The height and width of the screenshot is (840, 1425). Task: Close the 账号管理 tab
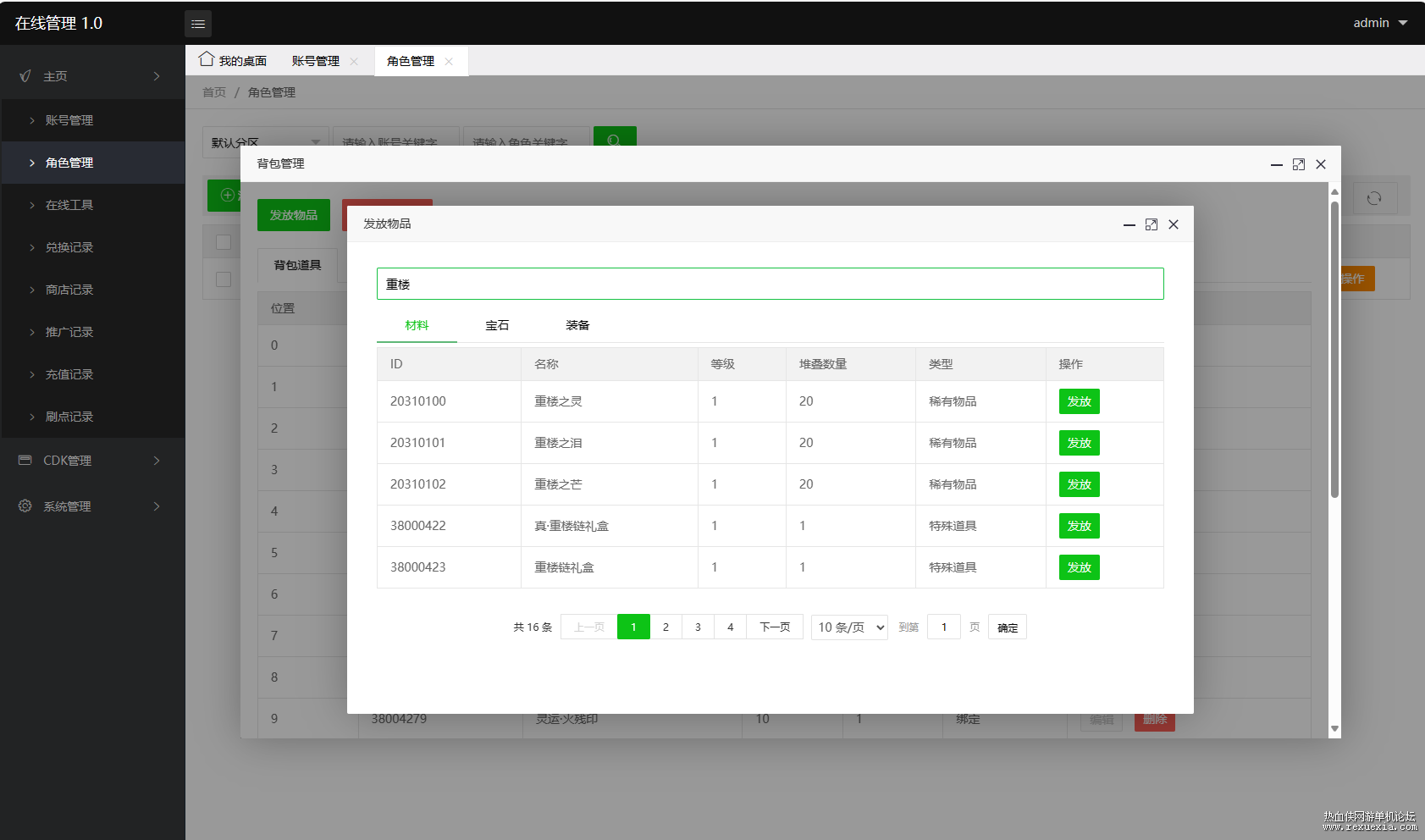(x=354, y=61)
